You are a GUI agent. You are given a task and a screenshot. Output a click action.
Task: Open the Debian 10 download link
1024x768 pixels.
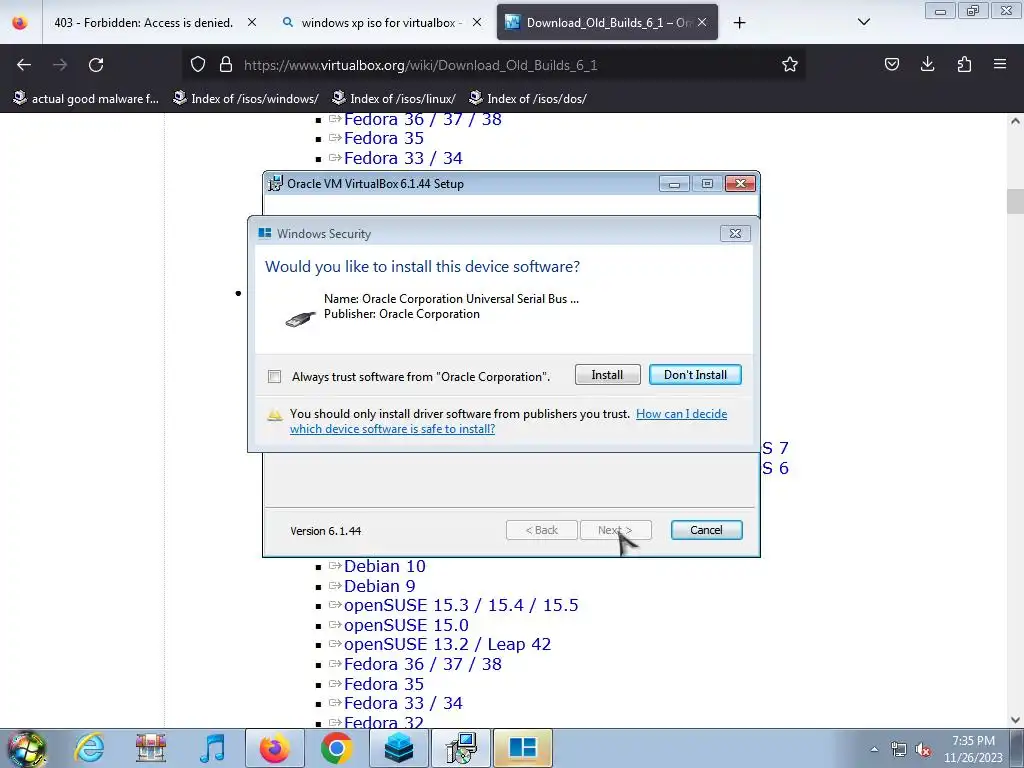coord(385,566)
